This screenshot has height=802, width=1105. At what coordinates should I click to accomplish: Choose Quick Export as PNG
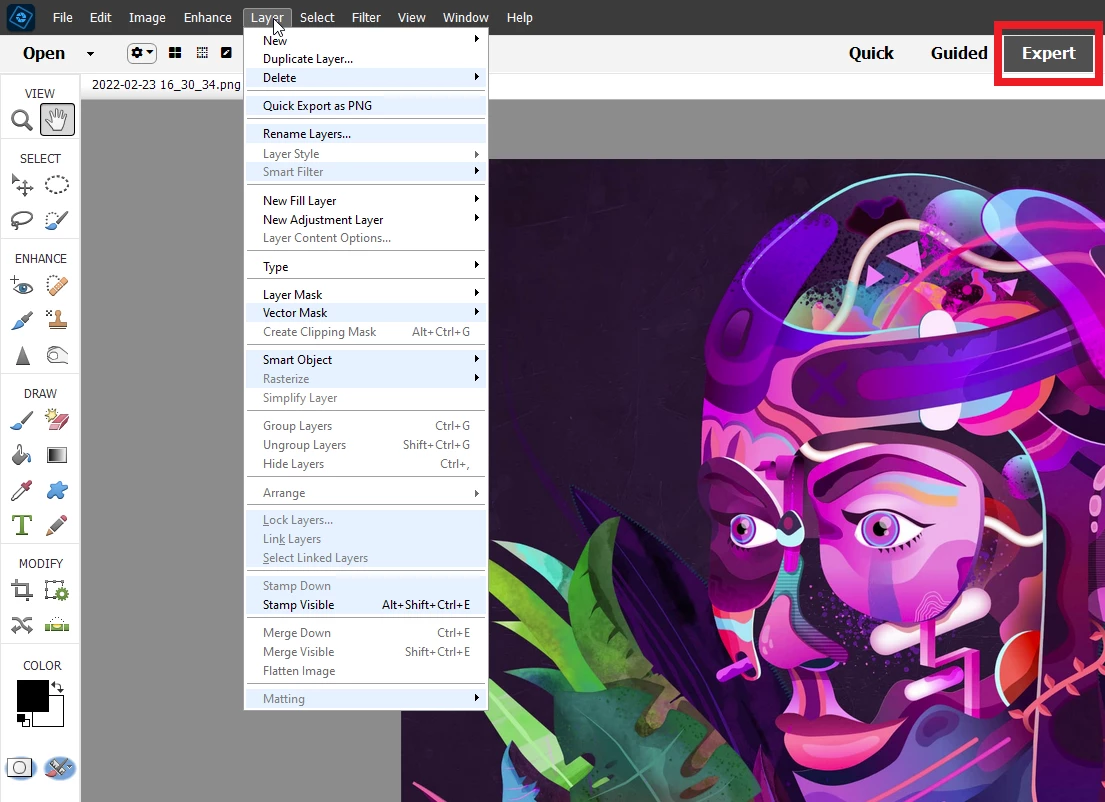pos(366,106)
